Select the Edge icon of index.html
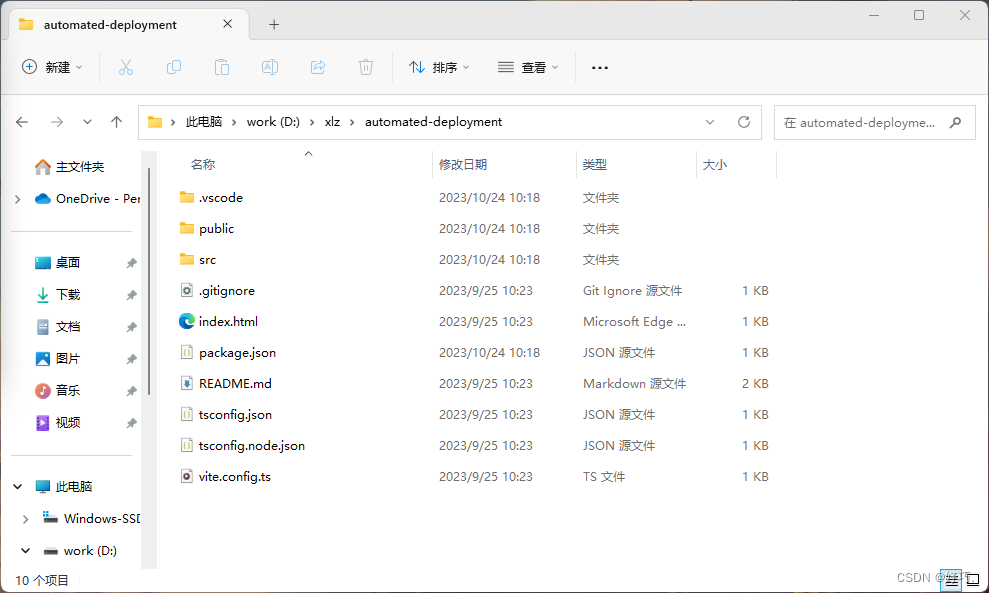The width and height of the screenshot is (989, 593). coord(187,321)
